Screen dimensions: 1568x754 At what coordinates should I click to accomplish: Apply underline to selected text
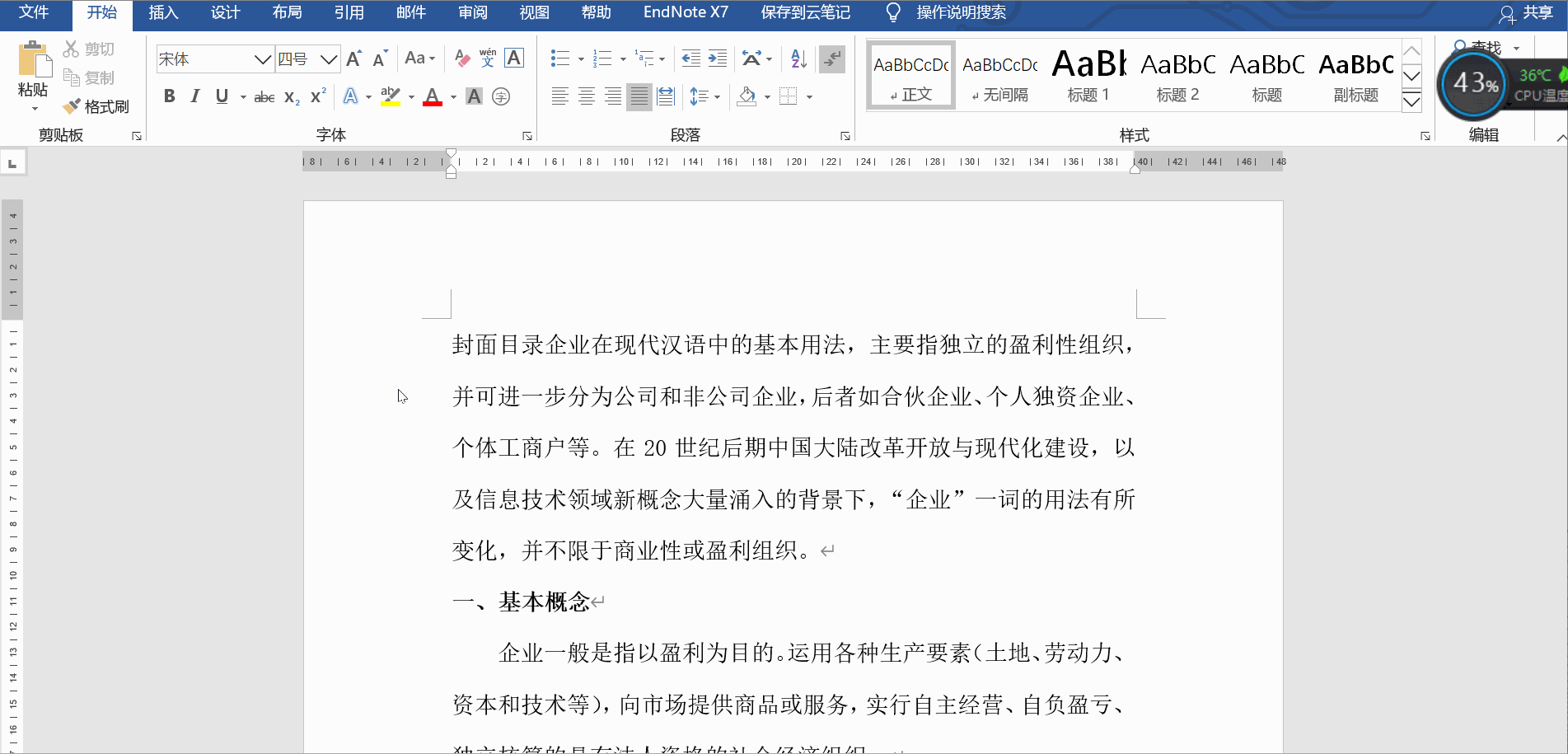click(221, 96)
